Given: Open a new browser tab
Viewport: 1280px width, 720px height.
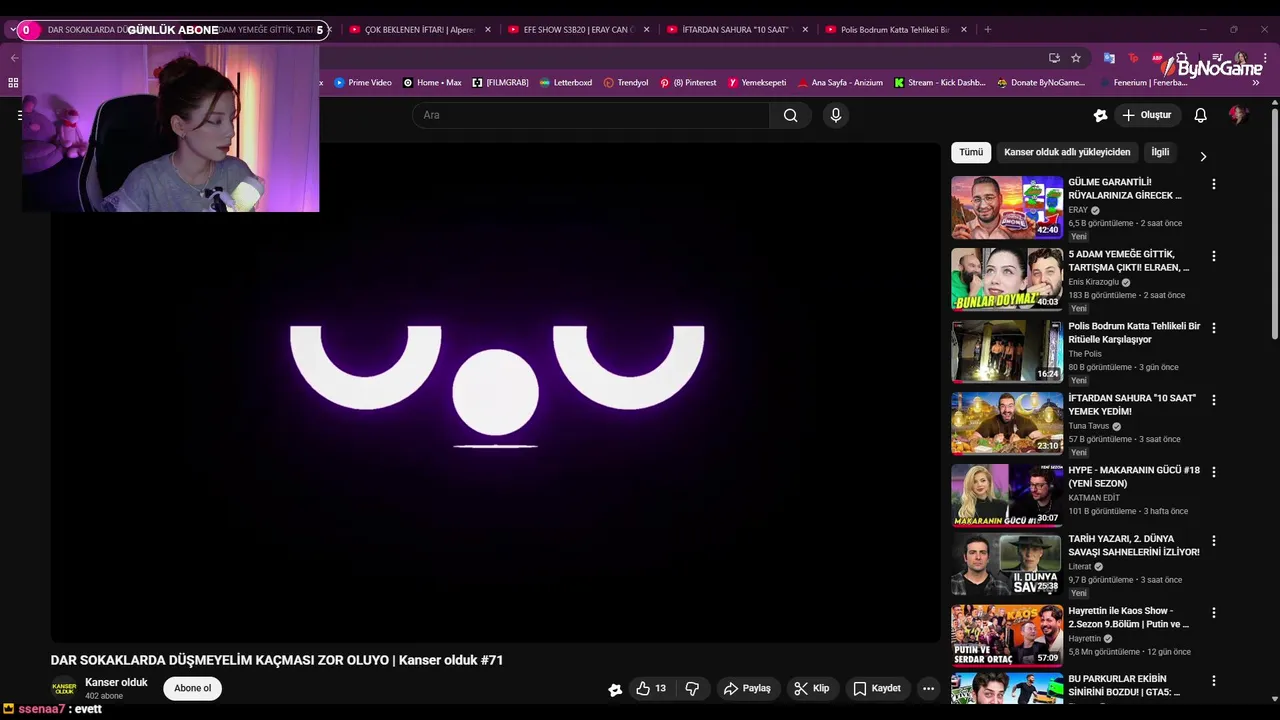Looking at the screenshot, I should (x=987, y=30).
